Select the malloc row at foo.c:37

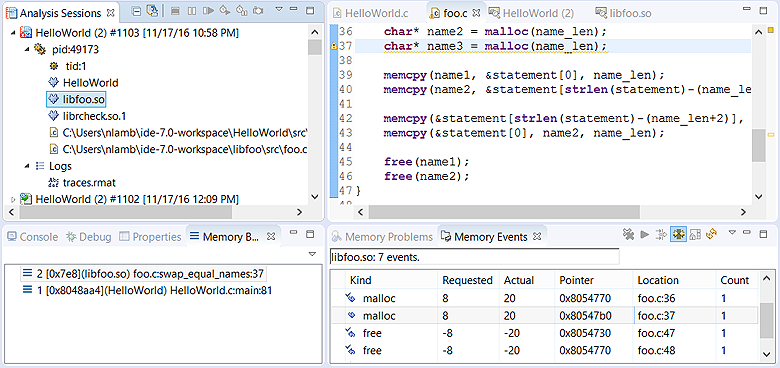click(545, 315)
